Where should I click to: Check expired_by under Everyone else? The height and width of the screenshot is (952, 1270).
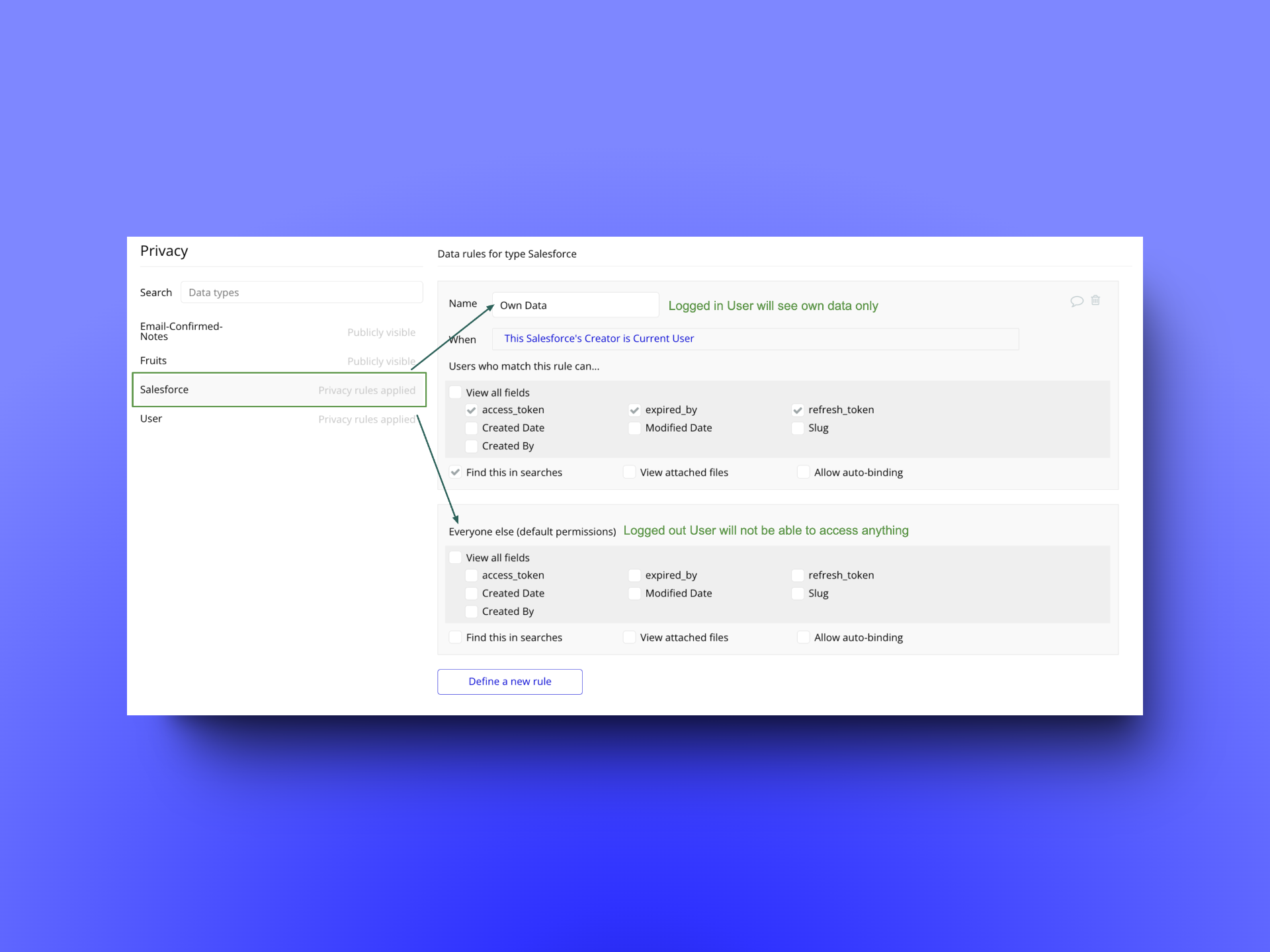[634, 575]
